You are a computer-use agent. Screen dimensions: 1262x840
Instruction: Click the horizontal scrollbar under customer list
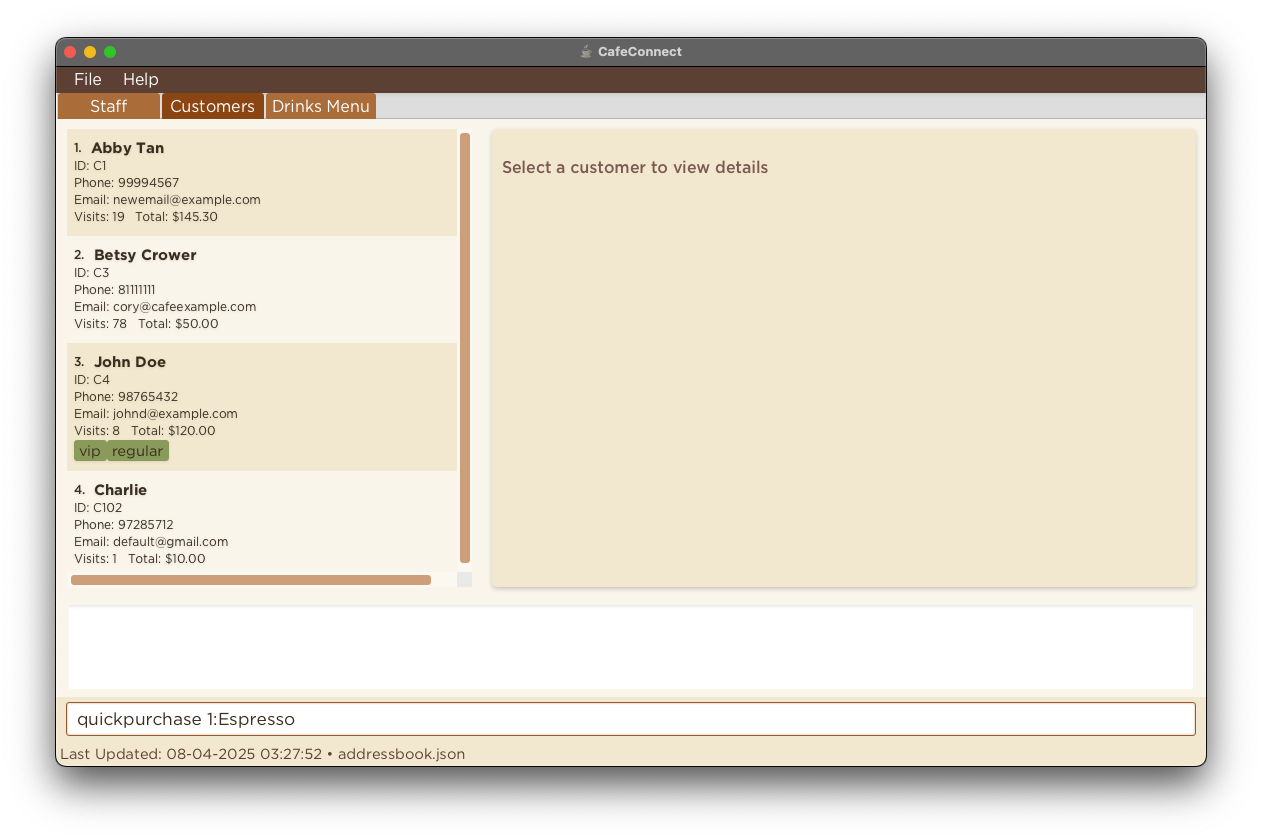click(251, 580)
